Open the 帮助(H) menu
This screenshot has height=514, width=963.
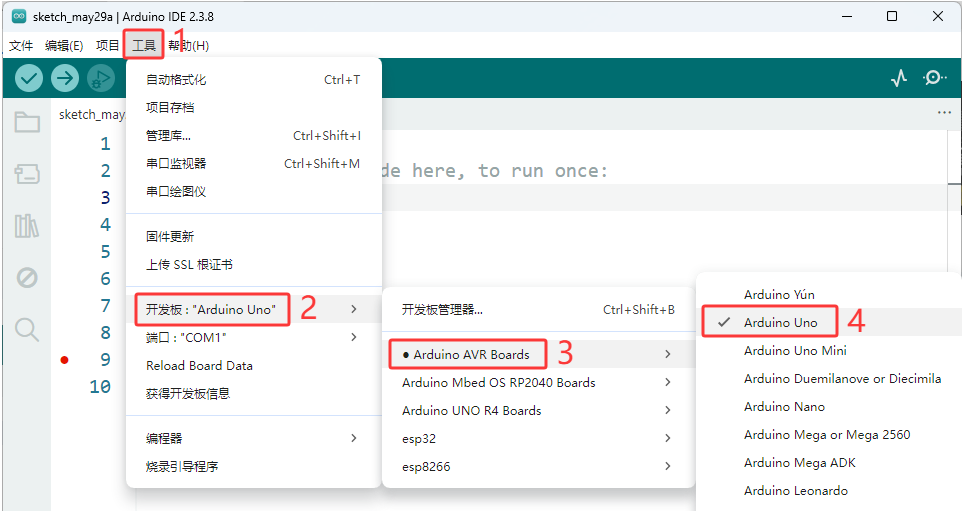pyautogui.click(x=188, y=45)
